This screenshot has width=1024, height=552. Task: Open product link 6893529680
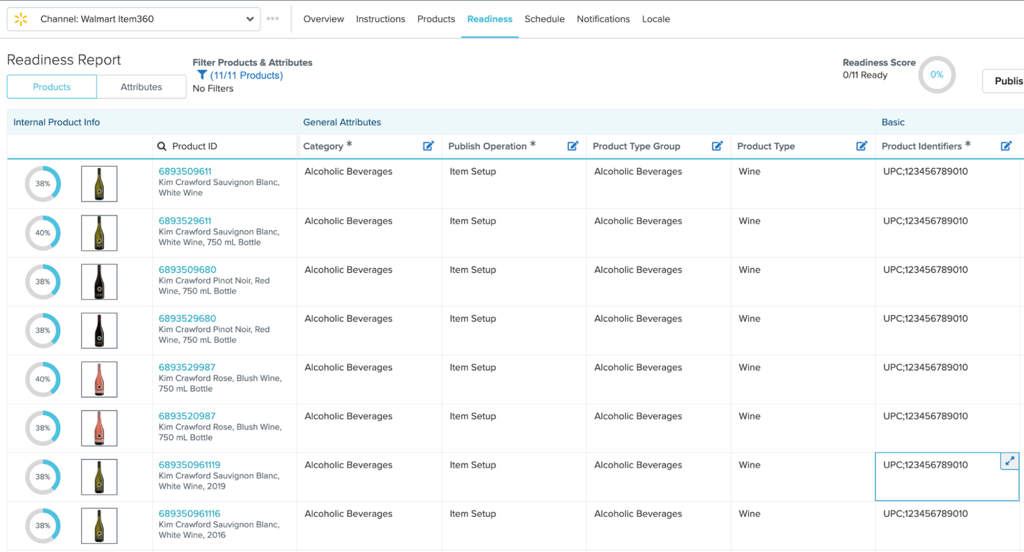pyautogui.click(x=187, y=318)
